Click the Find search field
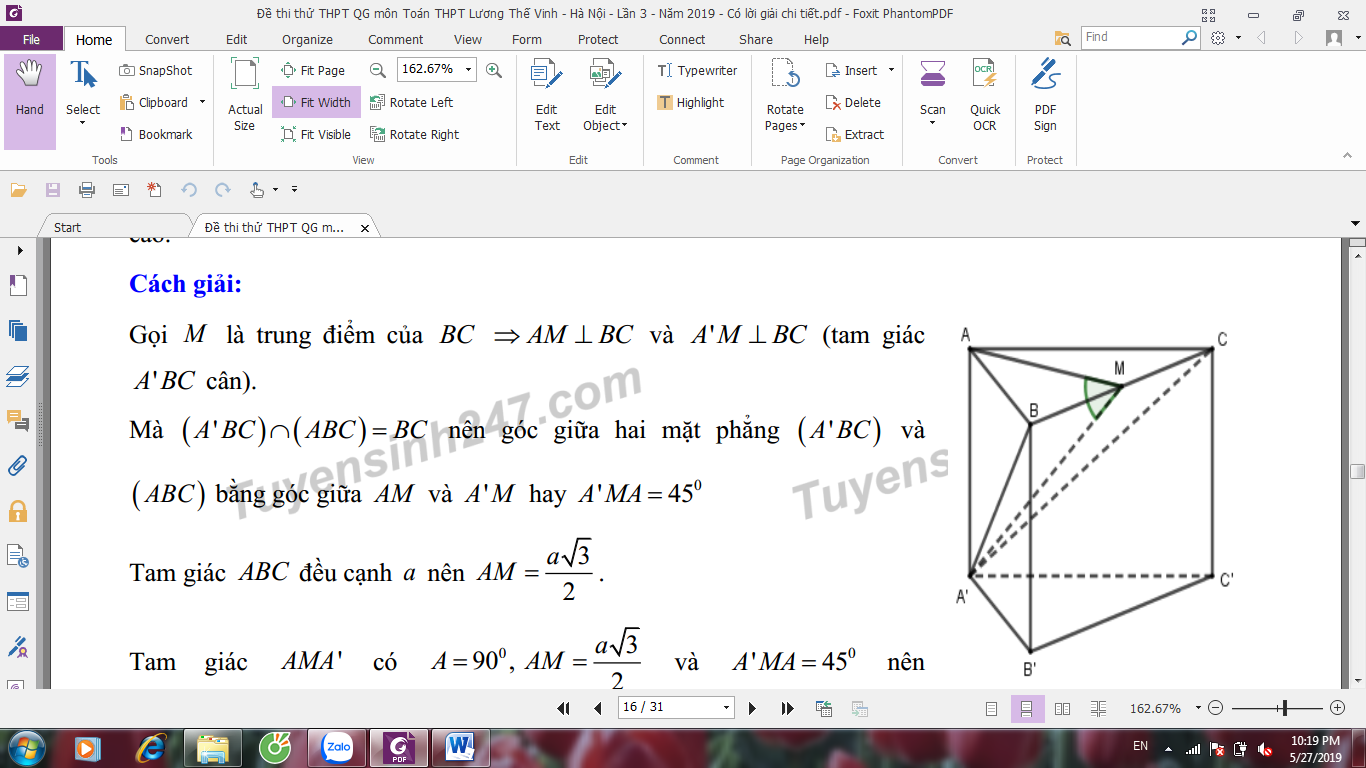1366x768 pixels. [1131, 37]
